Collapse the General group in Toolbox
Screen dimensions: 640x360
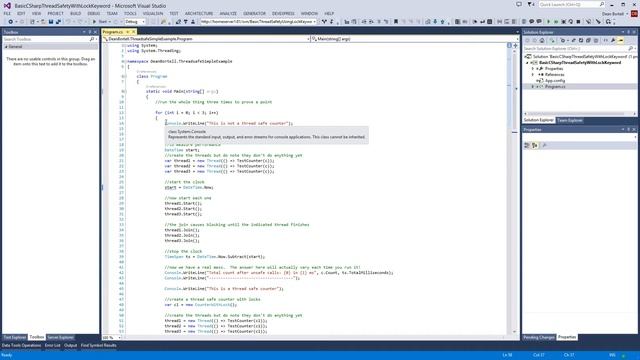[x=6, y=47]
